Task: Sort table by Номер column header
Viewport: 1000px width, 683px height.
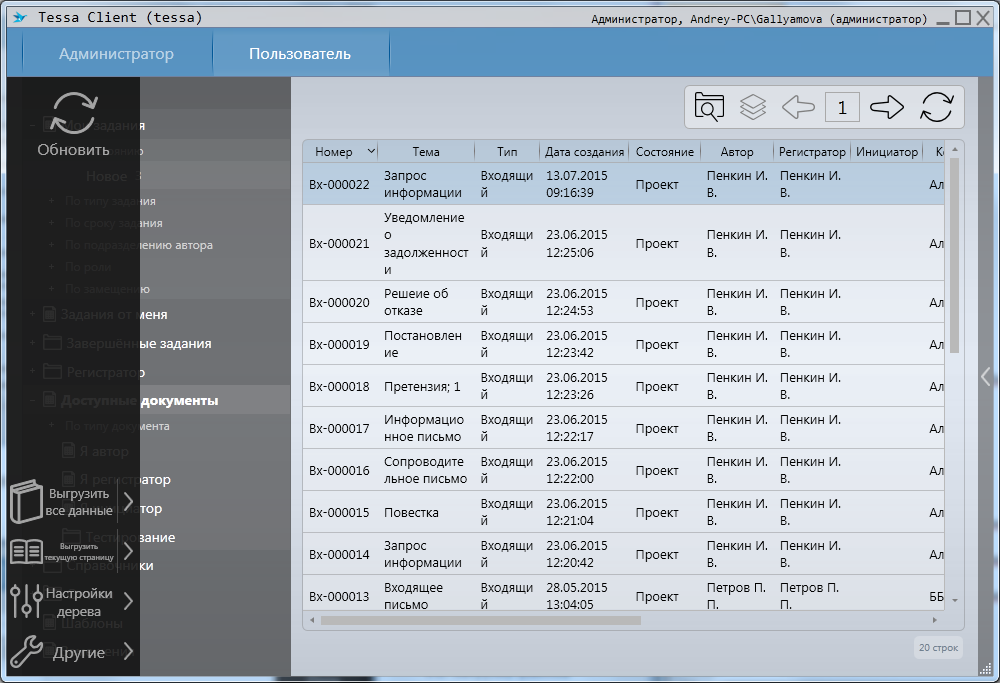Action: pos(334,152)
